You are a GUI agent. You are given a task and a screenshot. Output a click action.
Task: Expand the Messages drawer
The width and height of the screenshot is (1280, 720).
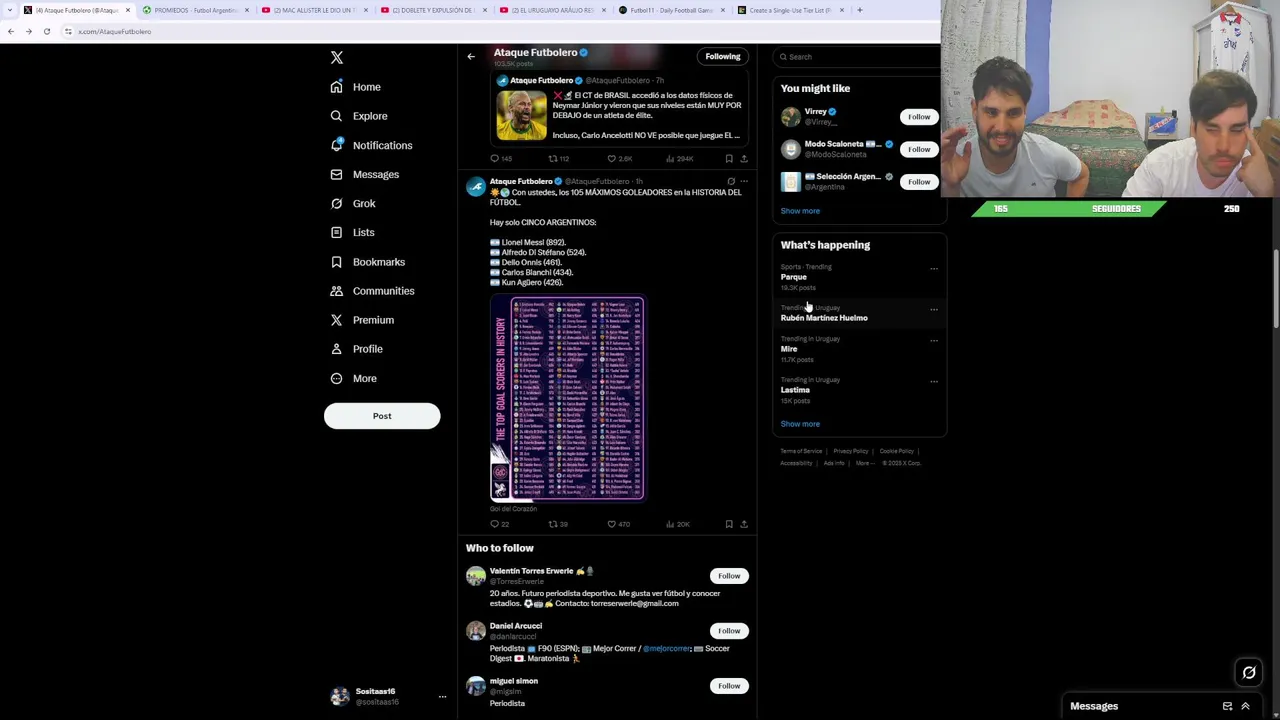tap(1245, 706)
